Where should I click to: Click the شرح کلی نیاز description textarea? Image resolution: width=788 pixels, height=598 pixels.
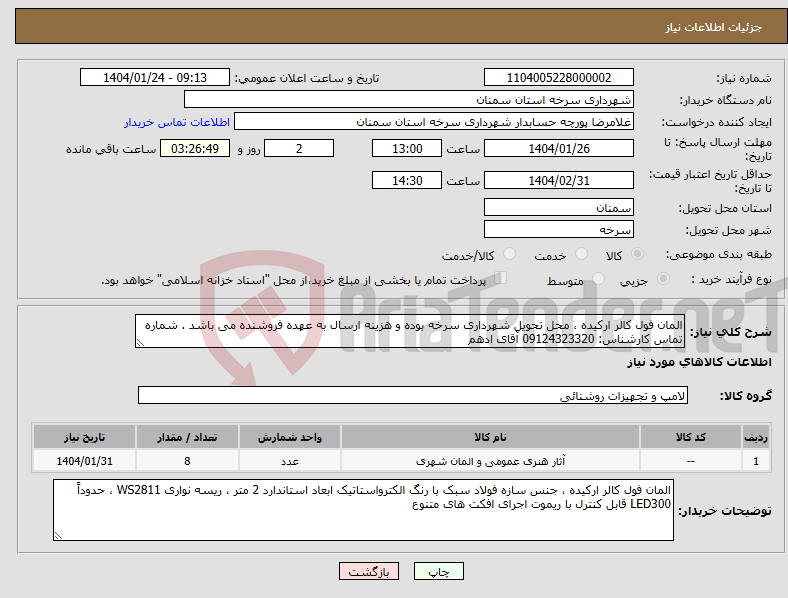click(410, 332)
